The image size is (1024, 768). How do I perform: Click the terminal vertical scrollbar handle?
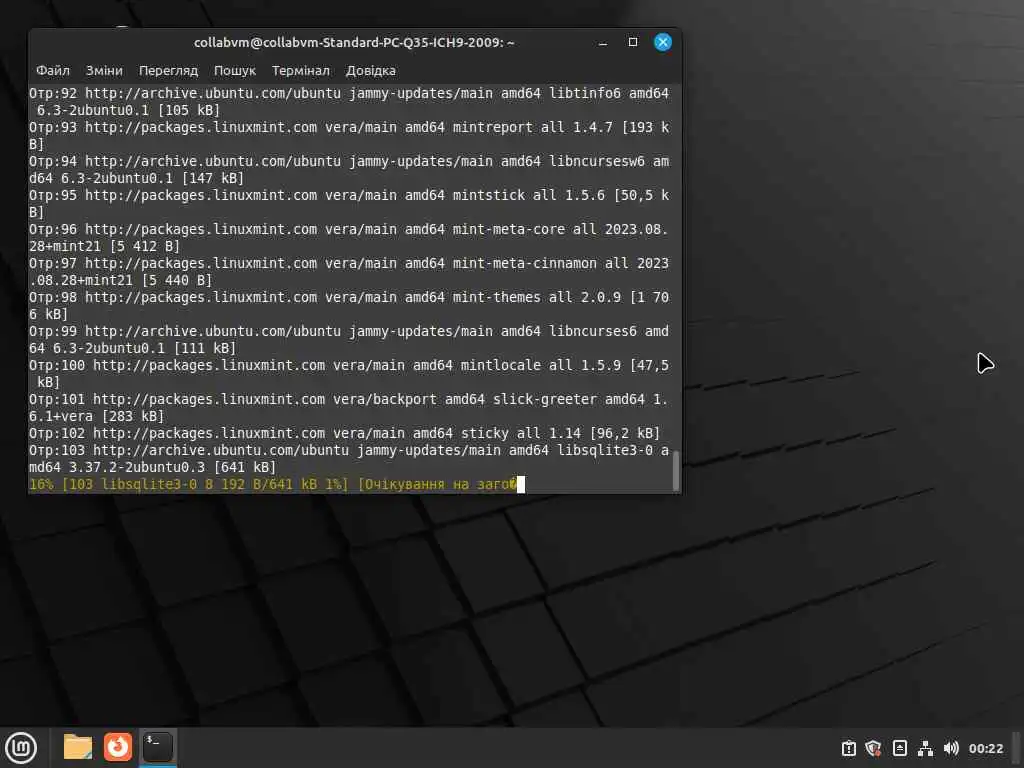pyautogui.click(x=676, y=470)
